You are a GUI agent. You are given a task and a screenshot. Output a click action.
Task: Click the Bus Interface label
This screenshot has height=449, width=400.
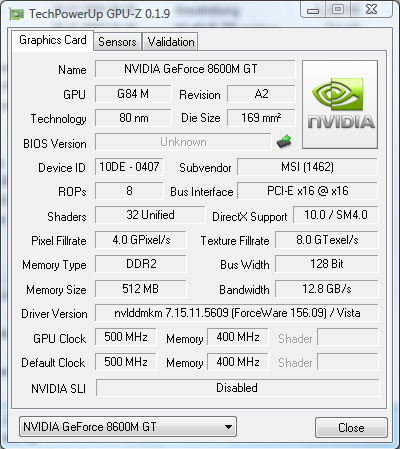click(202, 192)
